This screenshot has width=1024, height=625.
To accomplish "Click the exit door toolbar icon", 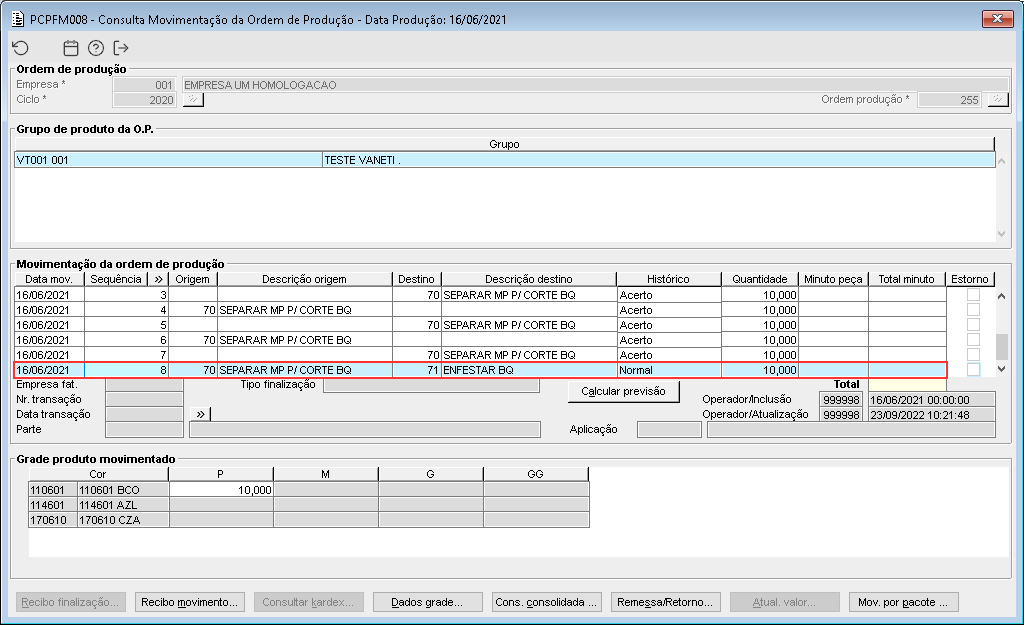I will click(x=121, y=48).
